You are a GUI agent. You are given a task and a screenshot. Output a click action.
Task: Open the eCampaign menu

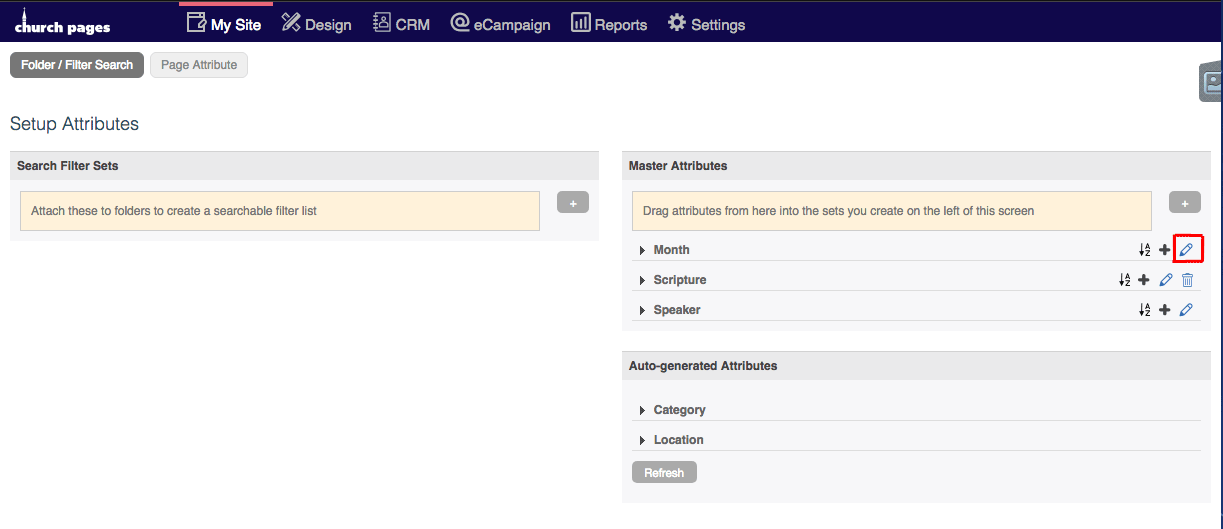[x=500, y=24]
